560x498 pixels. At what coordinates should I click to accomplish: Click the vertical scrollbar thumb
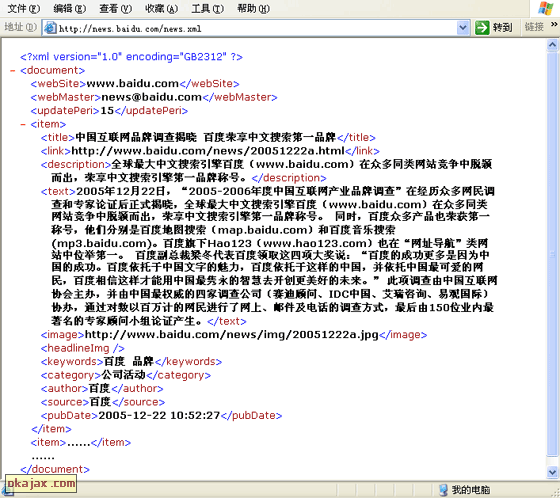coord(552,254)
